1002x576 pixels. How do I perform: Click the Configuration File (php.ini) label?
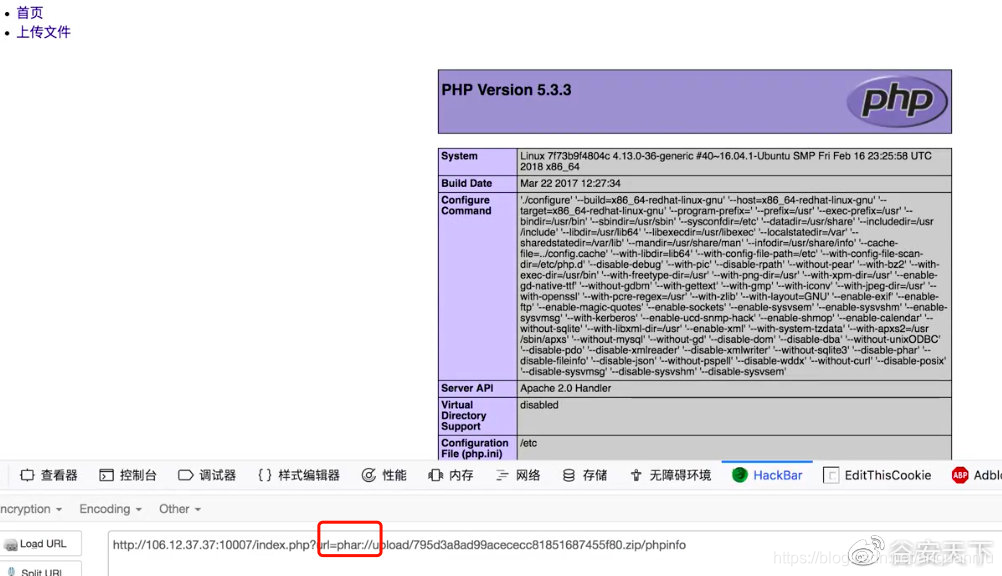pos(475,448)
